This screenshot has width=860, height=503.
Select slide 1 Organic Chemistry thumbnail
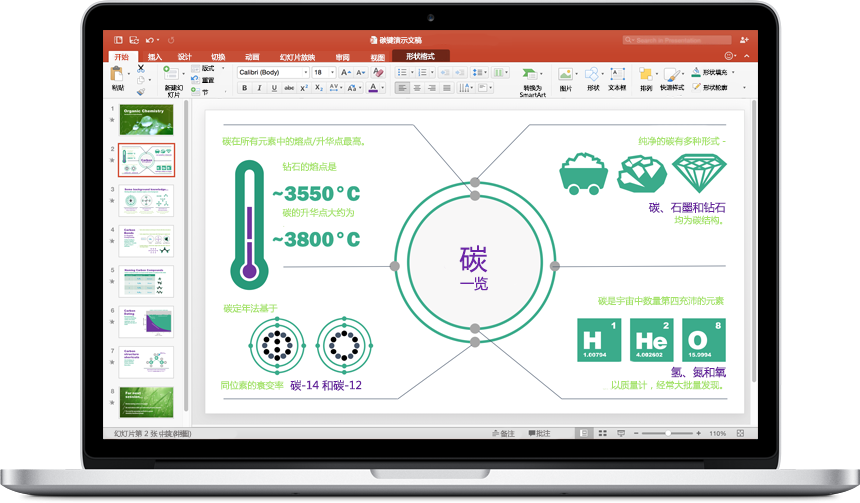click(146, 120)
